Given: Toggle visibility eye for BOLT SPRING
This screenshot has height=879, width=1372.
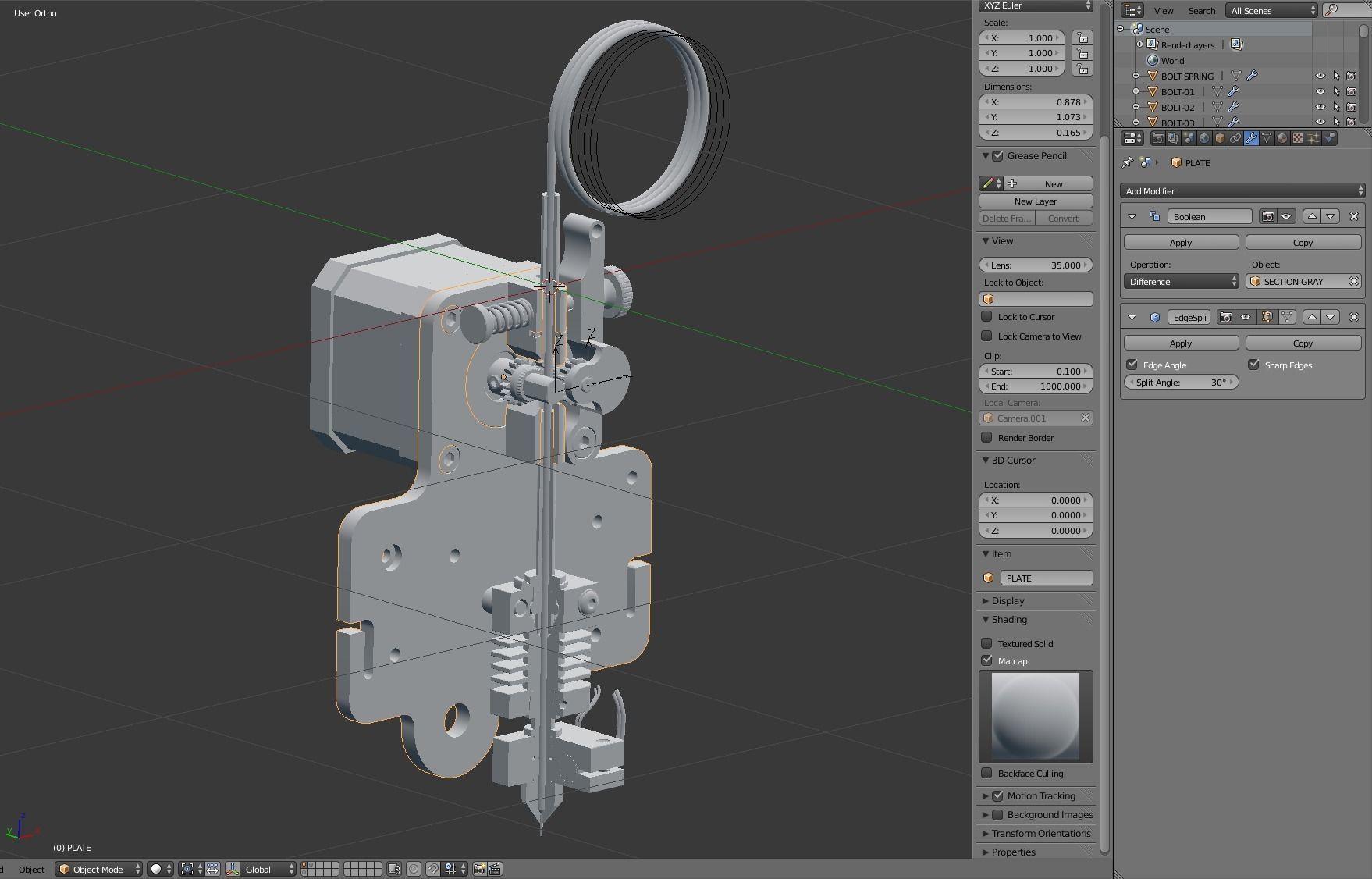Looking at the screenshot, I should click(x=1320, y=76).
